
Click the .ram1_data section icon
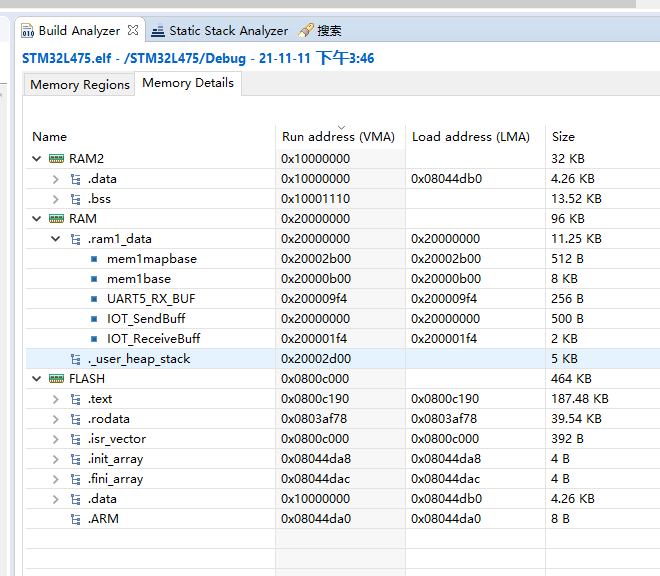pos(76,239)
